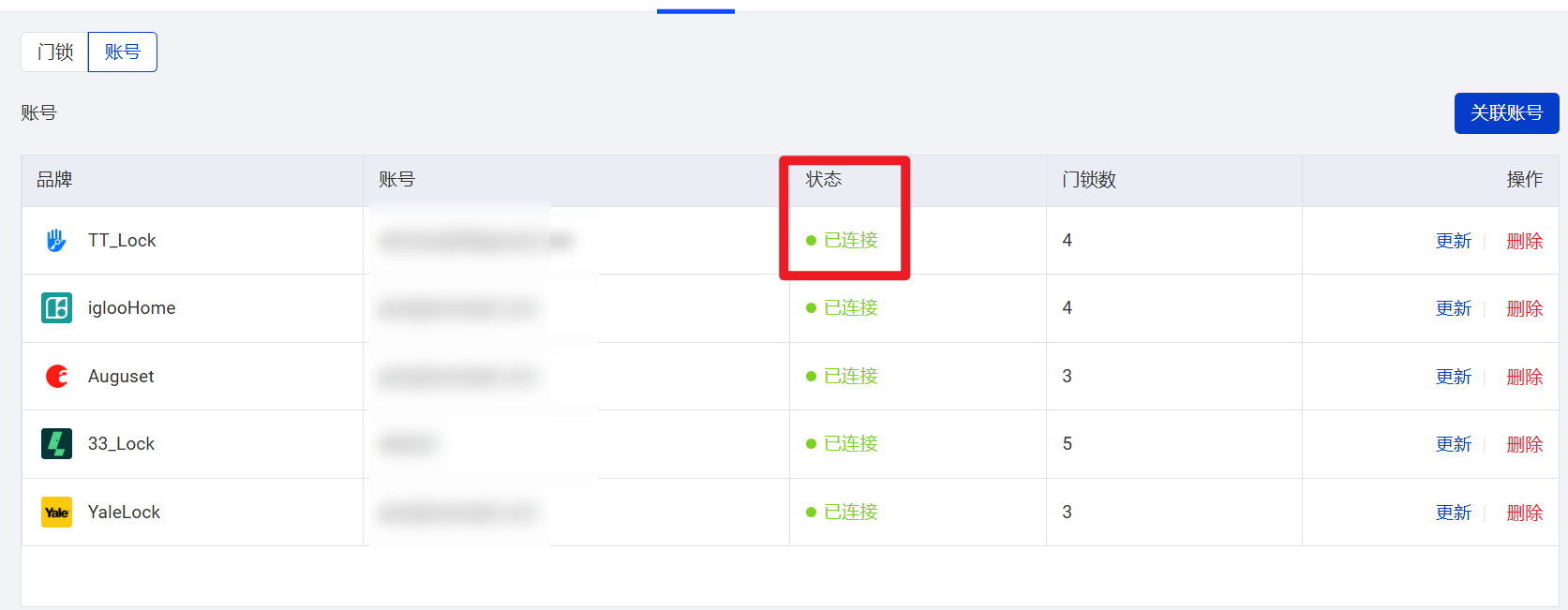Update the TT_Lock account via 更新
The image size is (1568, 610).
click(1454, 241)
